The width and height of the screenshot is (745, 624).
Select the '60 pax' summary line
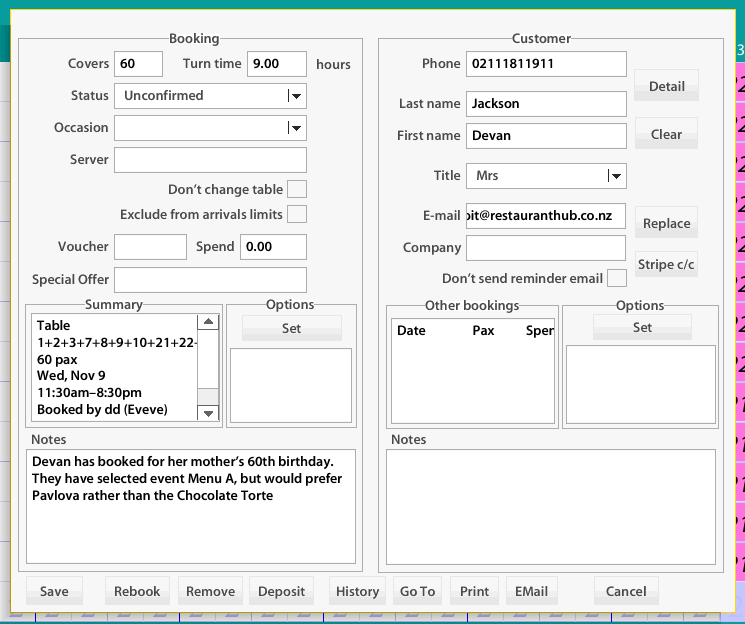click(x=57, y=359)
